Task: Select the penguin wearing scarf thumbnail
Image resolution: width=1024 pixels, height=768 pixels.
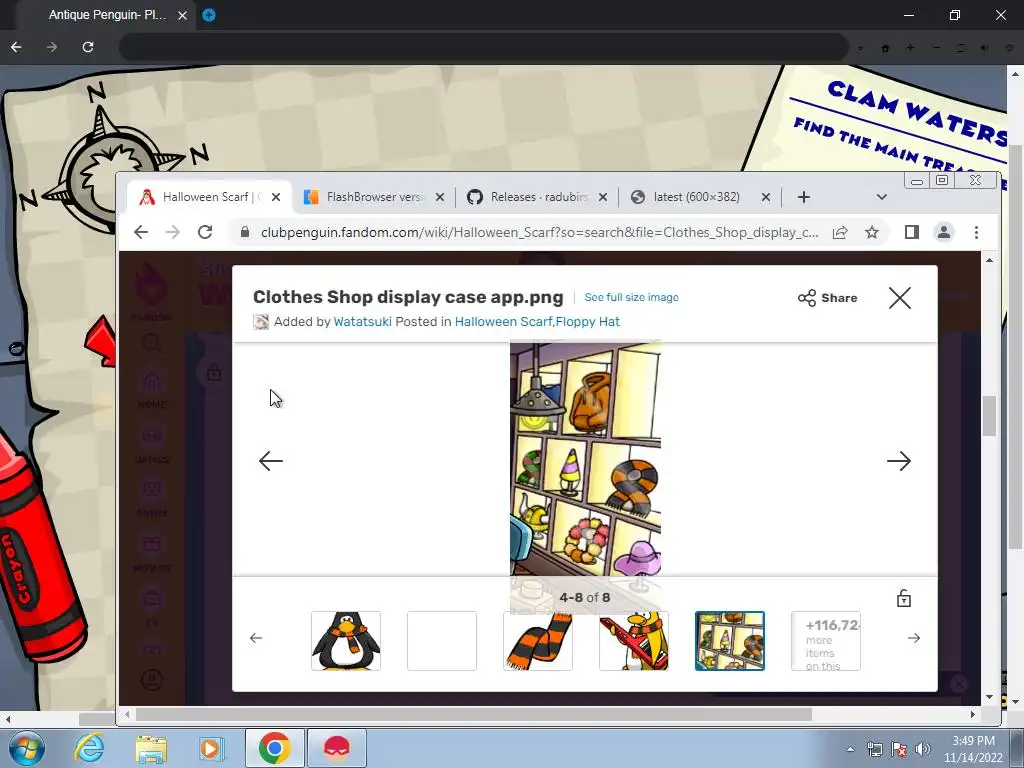Action: point(346,641)
